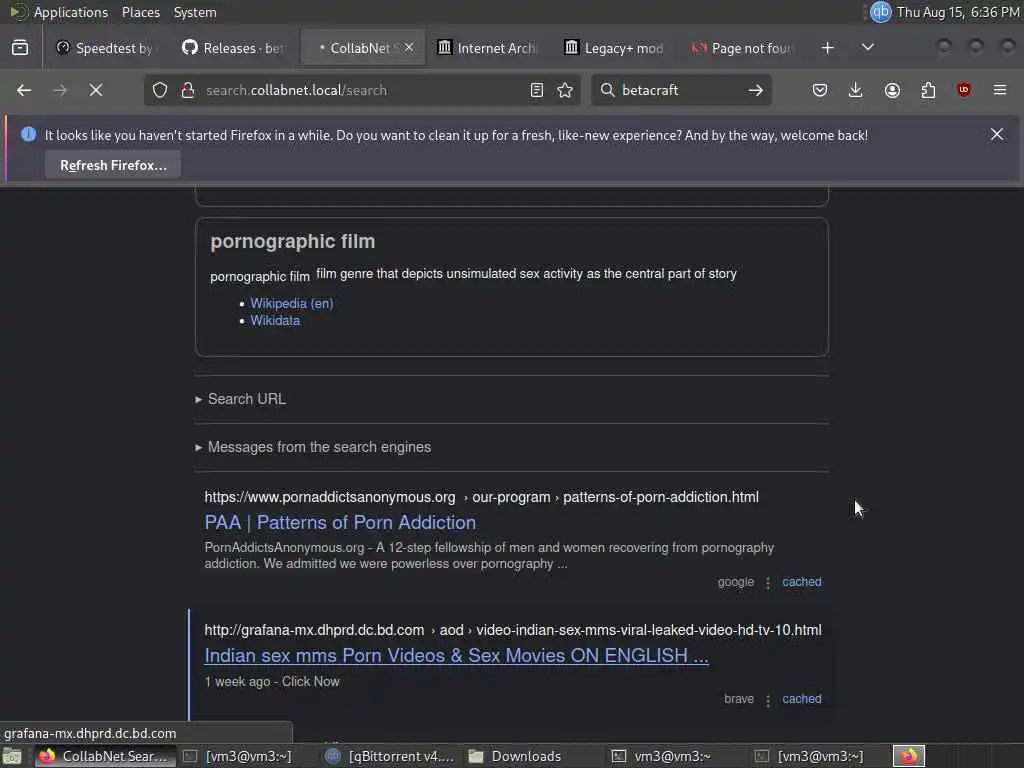This screenshot has width=1024, height=768.
Task: Toggle reader view icon
Action: coord(537,90)
